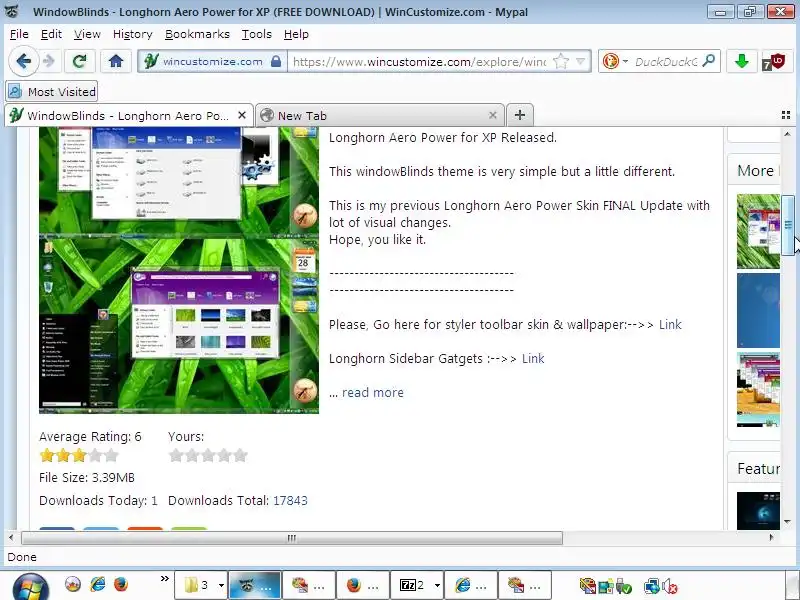Reload the current page
The height and width of the screenshot is (600, 800).
click(x=79, y=61)
